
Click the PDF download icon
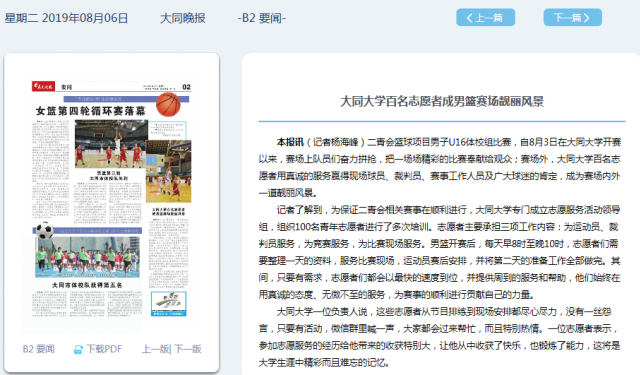(78, 349)
